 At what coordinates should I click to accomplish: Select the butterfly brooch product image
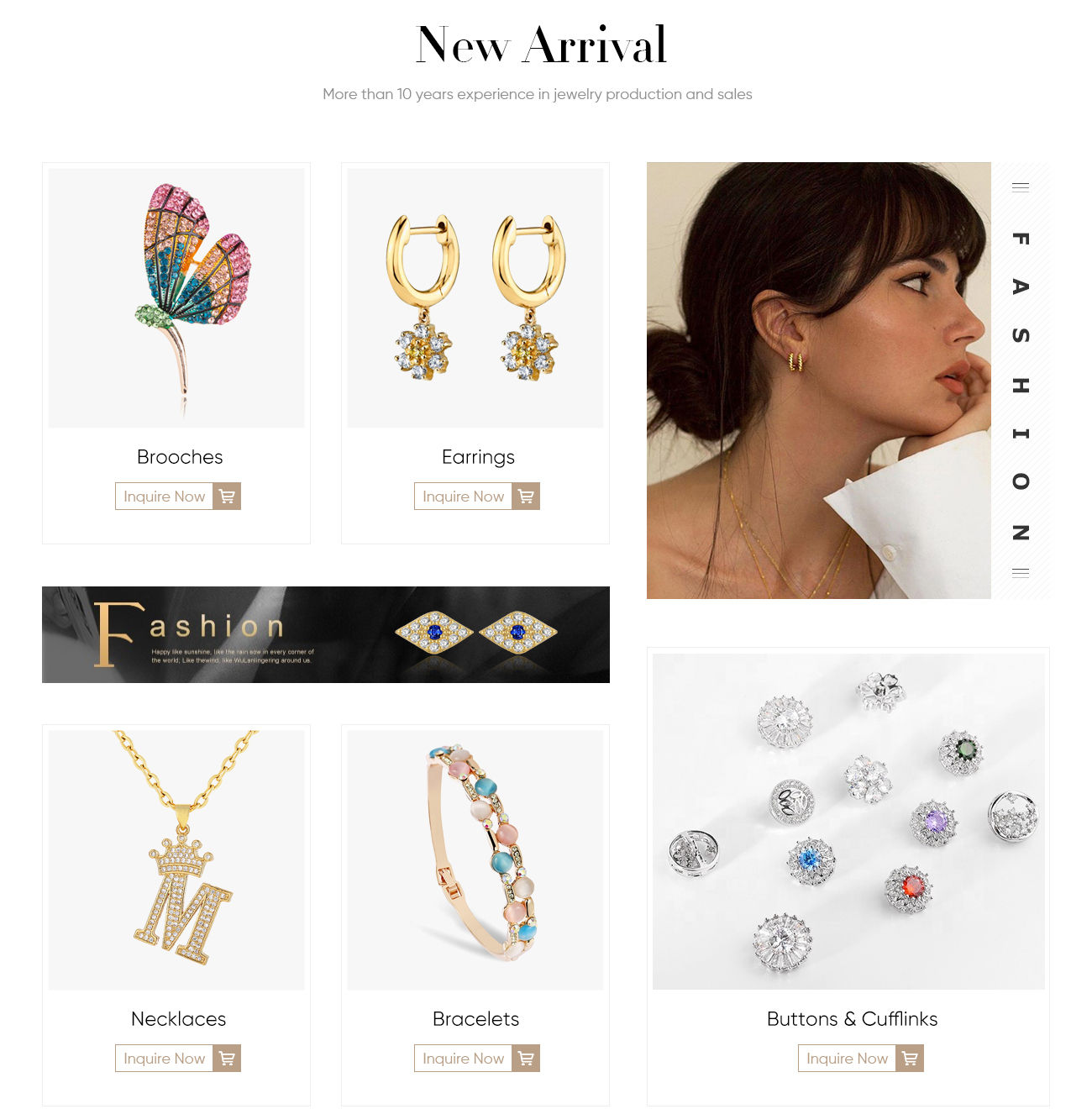point(176,298)
